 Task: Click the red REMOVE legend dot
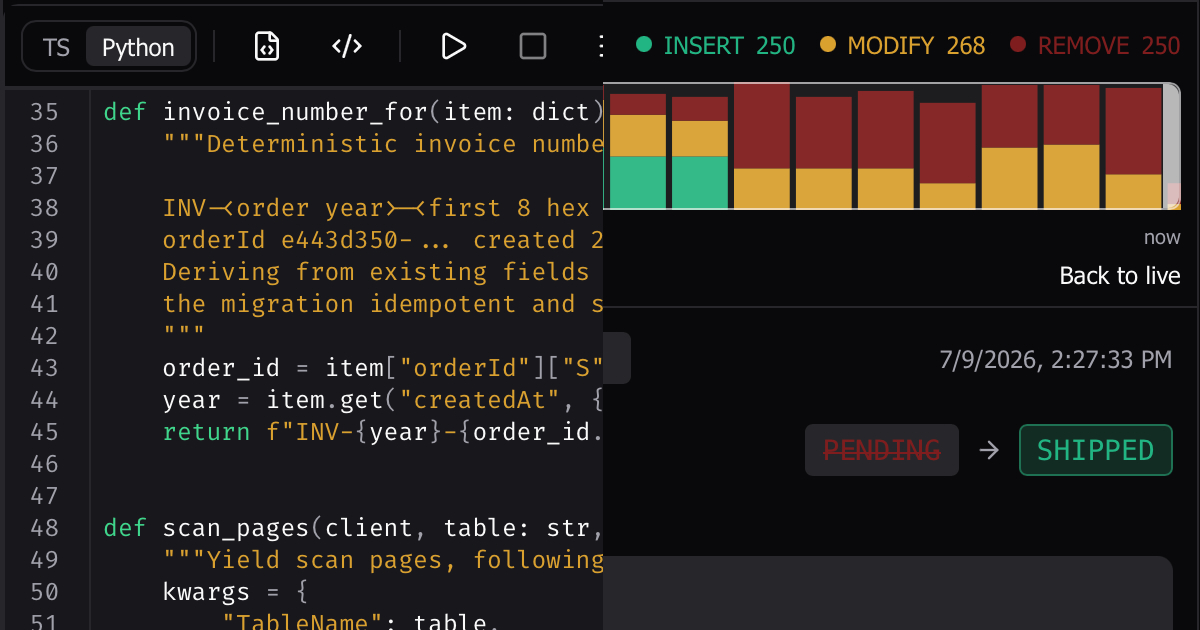pyautogui.click(x=1018, y=45)
